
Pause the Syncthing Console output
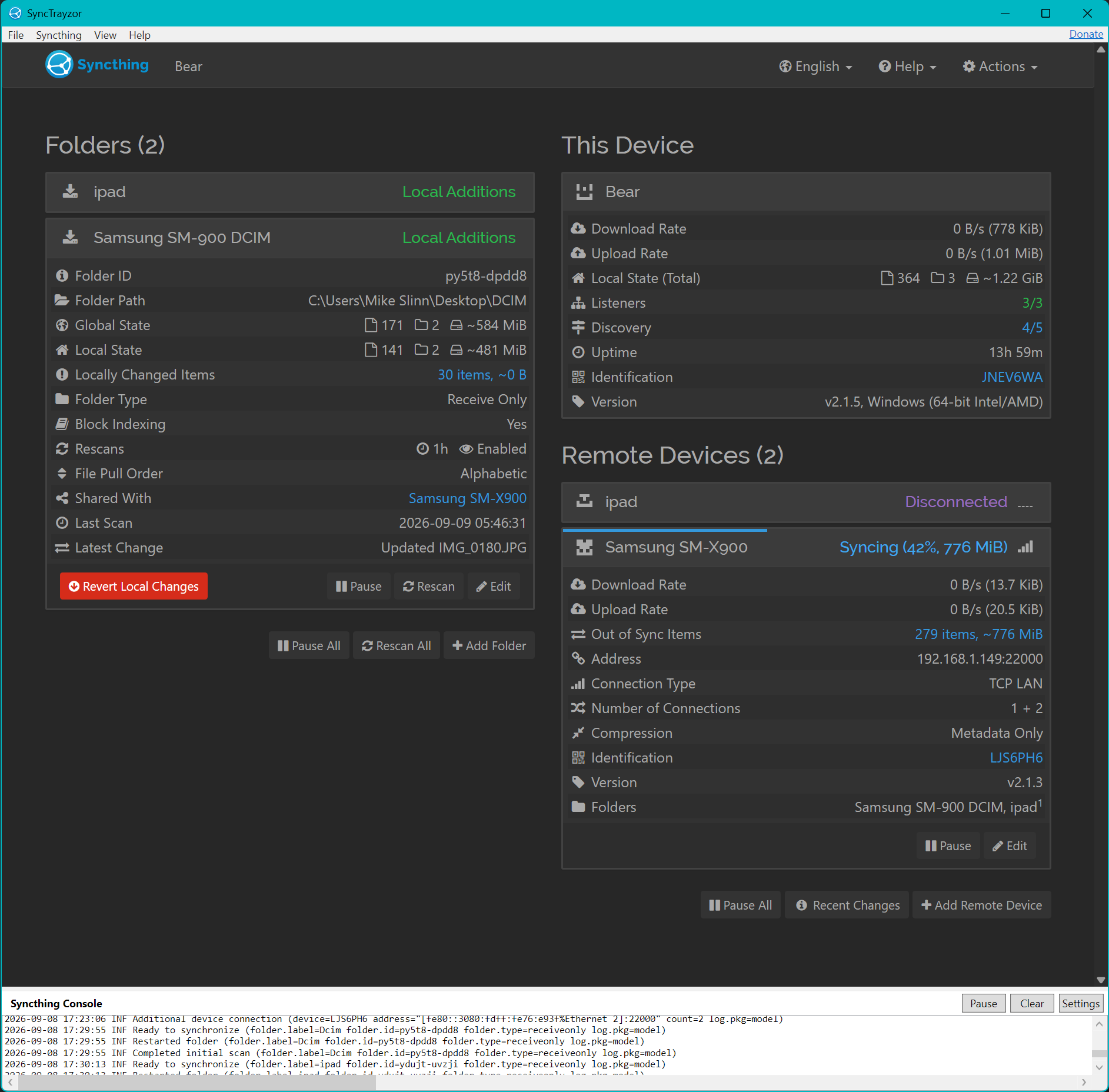(x=984, y=1003)
